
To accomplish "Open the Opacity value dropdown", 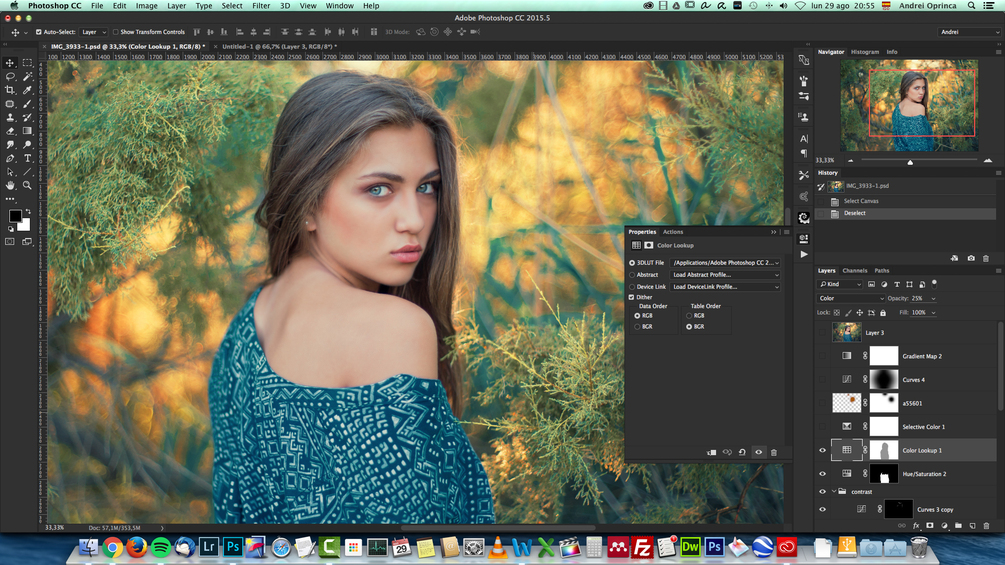I will coord(933,299).
